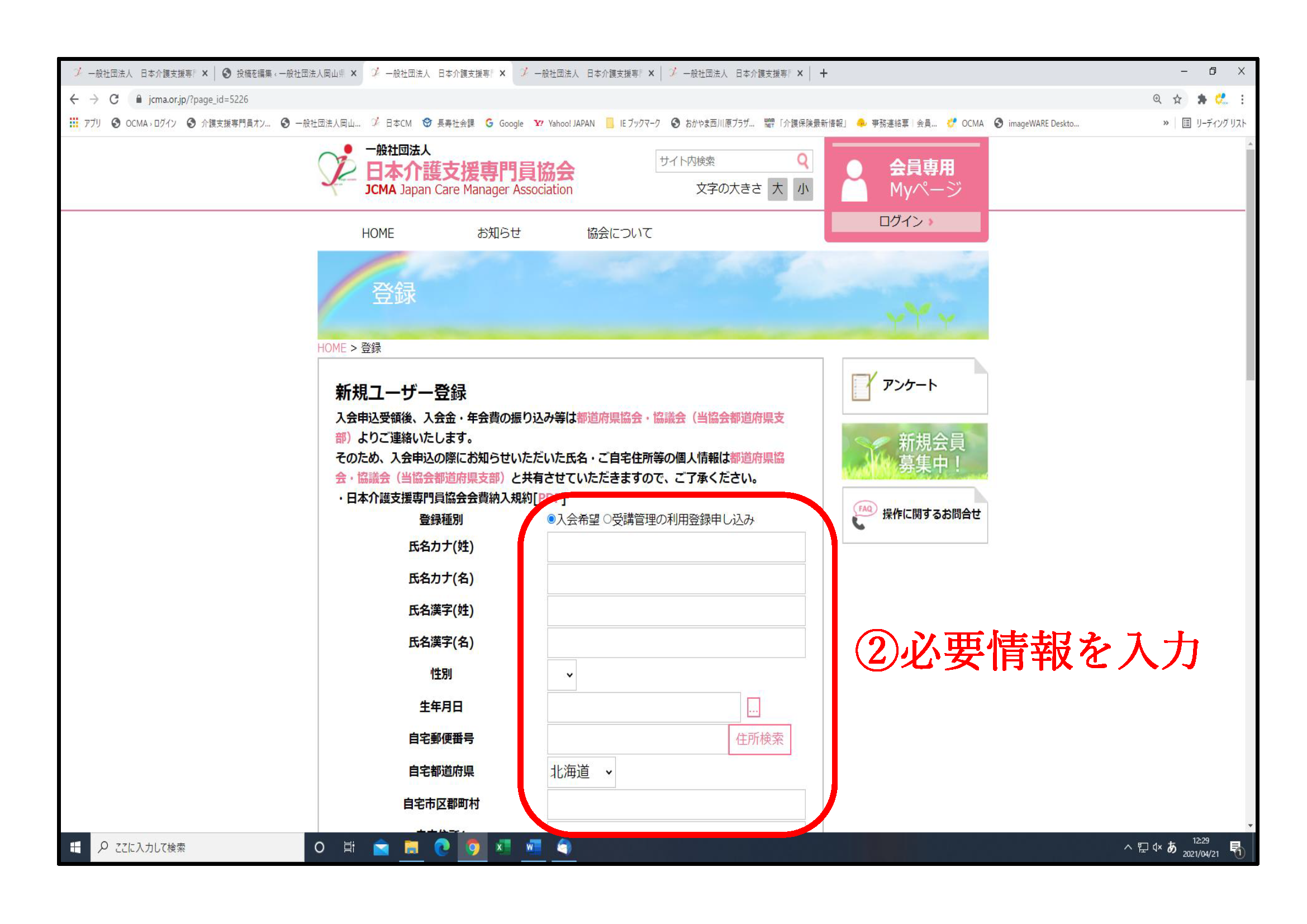Open the 協会について menu item

[x=619, y=234]
